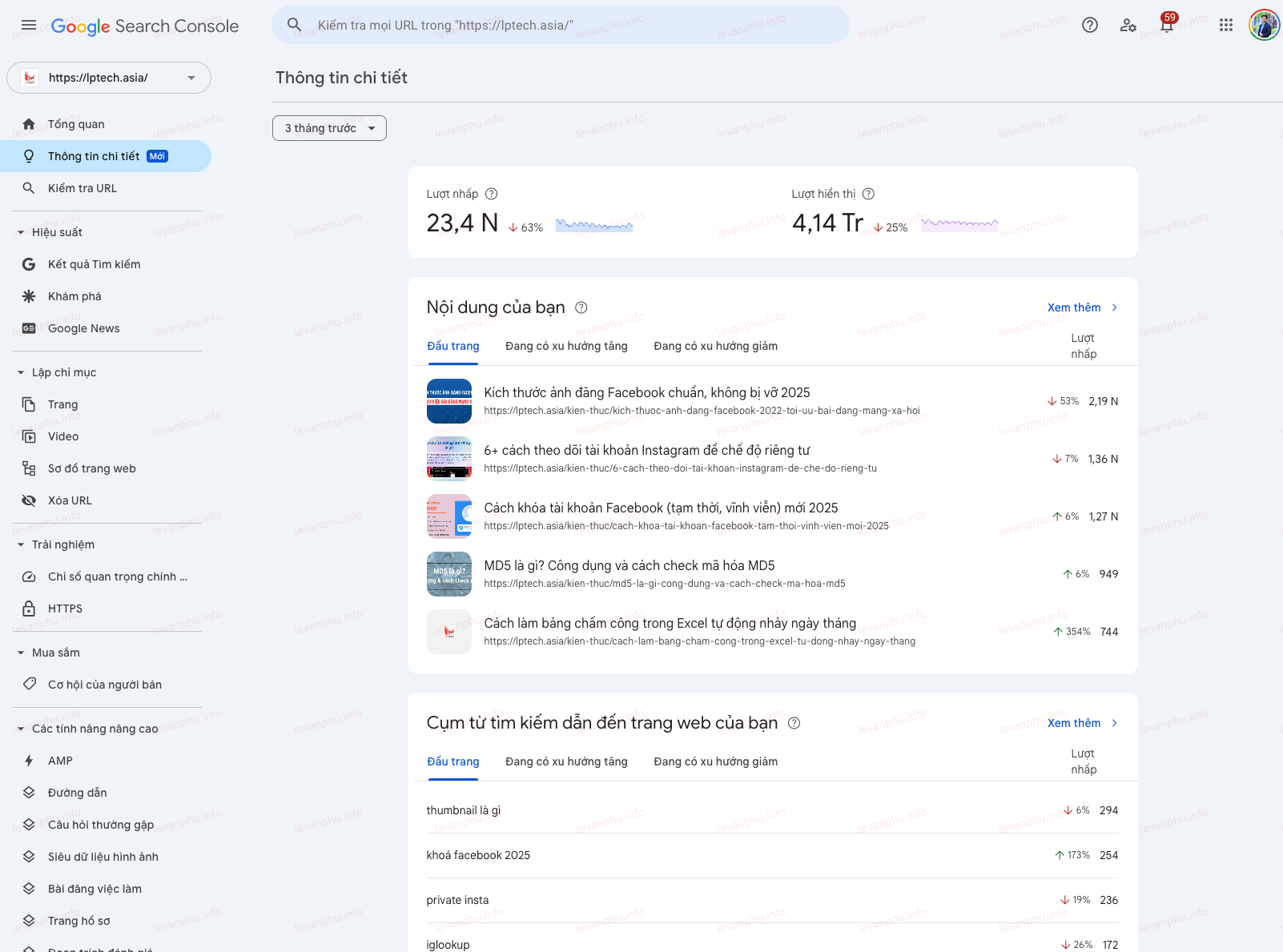Open the https://lptech.asia/ property dropdown
This screenshot has height=952, width=1283.
(x=109, y=78)
